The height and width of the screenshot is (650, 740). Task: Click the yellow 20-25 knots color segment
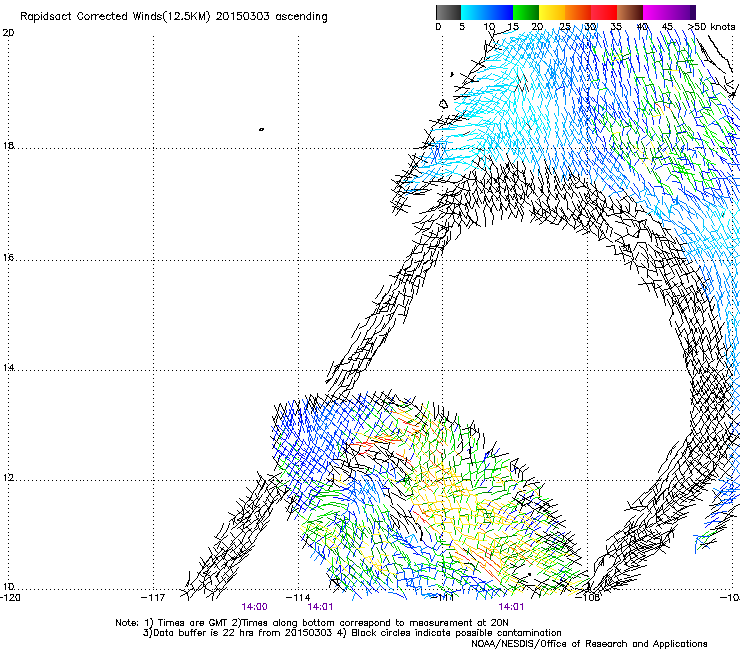[552, 12]
